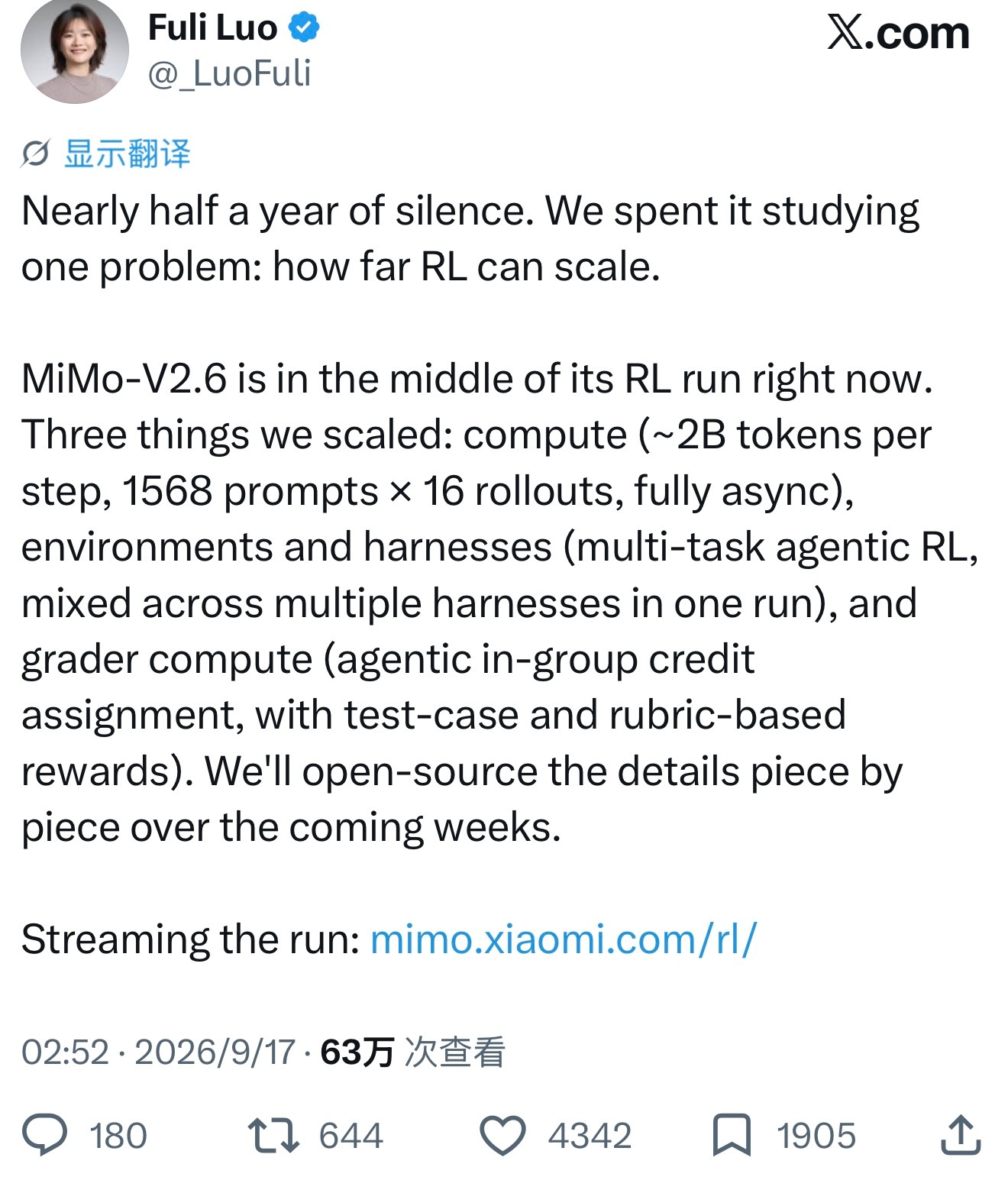Click the X.com logo watermark
1008x1193 pixels.
(x=898, y=34)
